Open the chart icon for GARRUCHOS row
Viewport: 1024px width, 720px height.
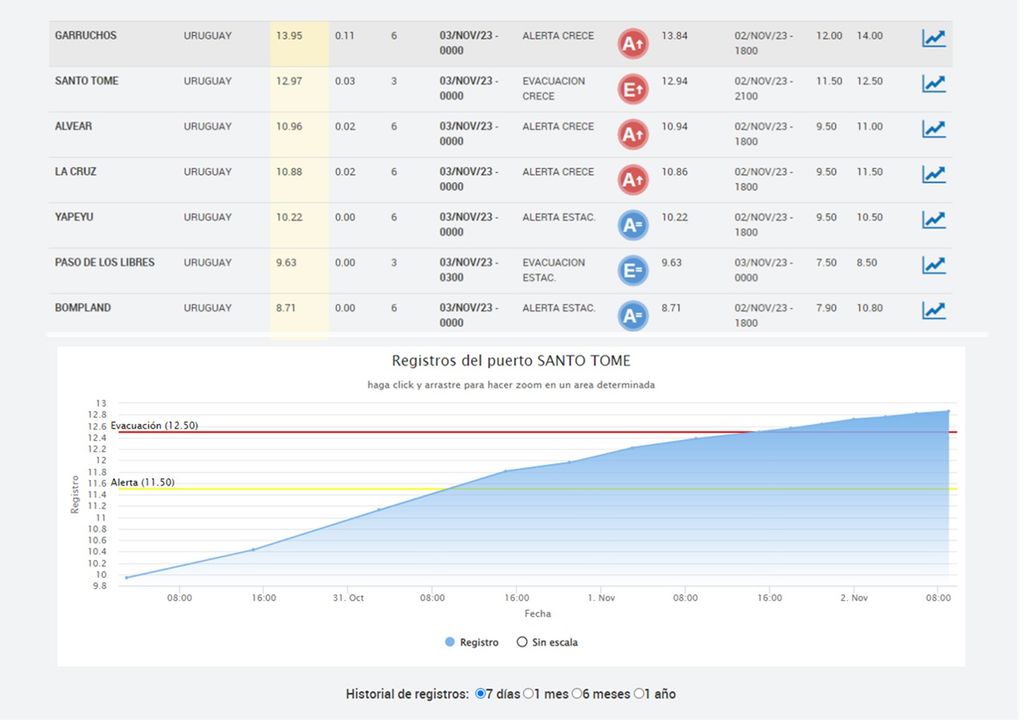(x=933, y=39)
